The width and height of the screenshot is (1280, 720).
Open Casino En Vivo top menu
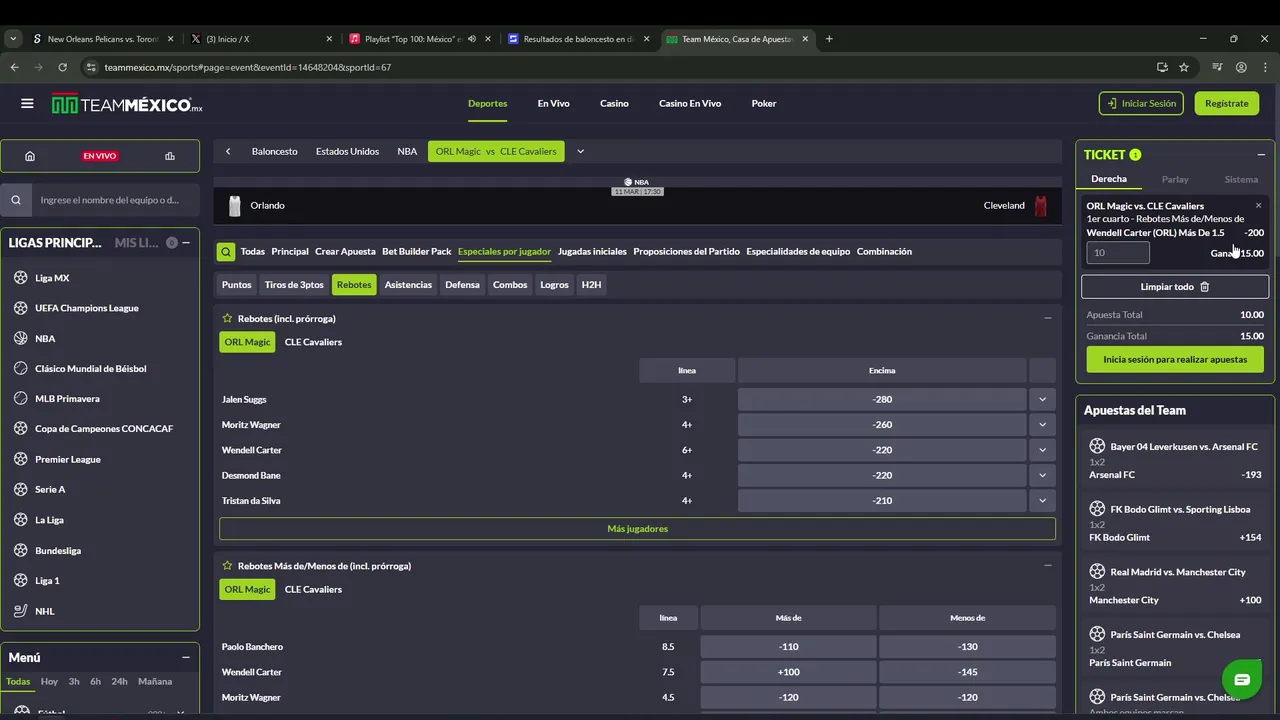690,103
